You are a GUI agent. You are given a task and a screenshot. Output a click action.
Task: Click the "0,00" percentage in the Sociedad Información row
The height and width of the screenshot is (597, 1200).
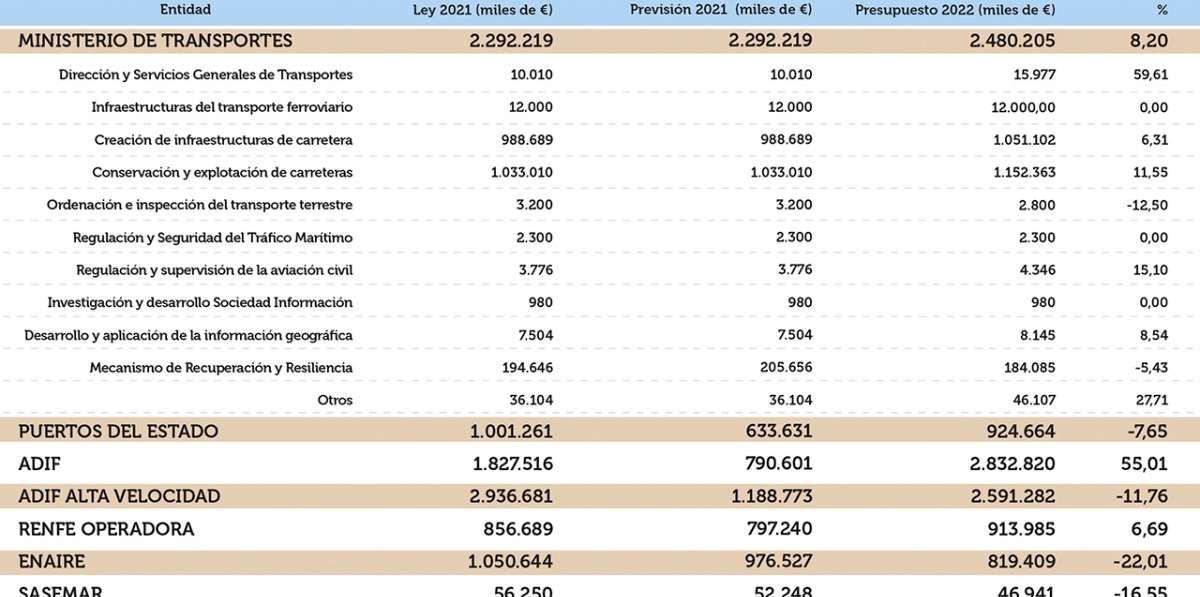pyautogui.click(x=1153, y=302)
